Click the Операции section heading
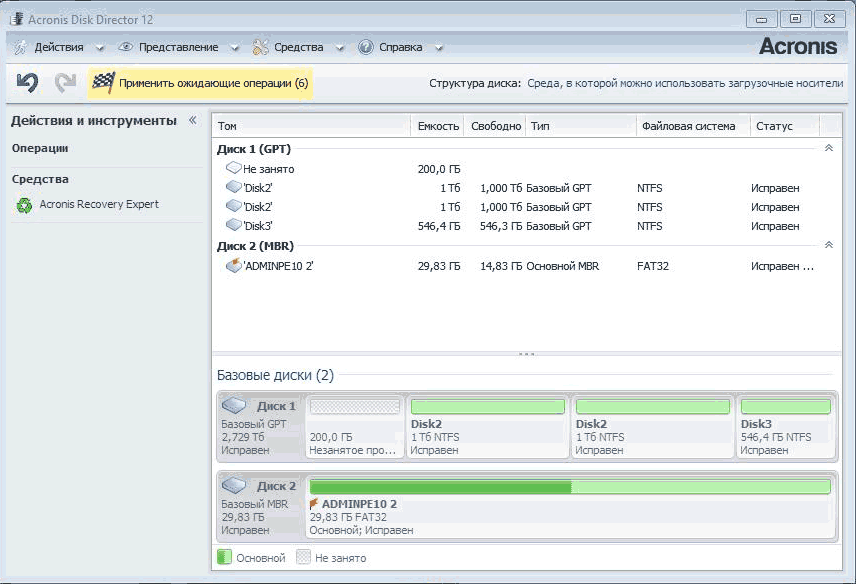This screenshot has height=584, width=856. [40, 148]
